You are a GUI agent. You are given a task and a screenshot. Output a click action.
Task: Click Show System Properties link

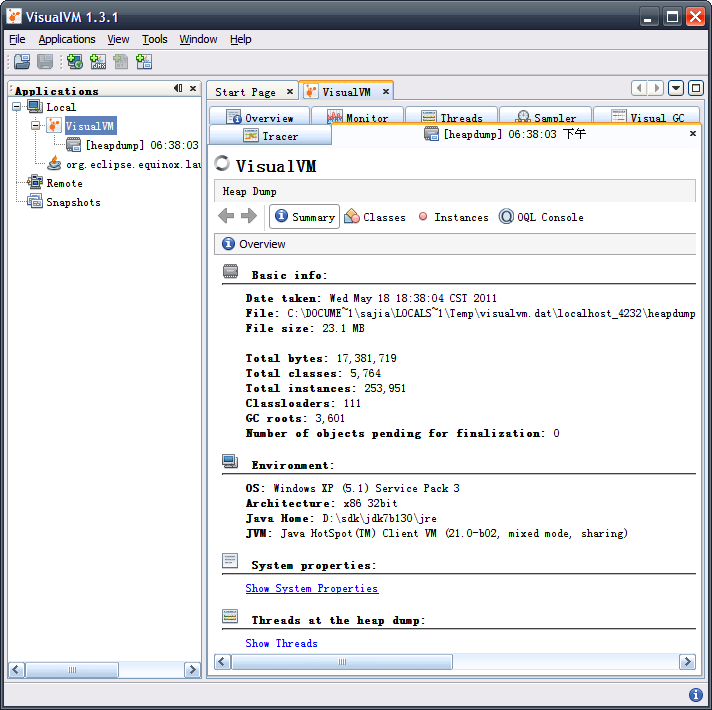311,588
